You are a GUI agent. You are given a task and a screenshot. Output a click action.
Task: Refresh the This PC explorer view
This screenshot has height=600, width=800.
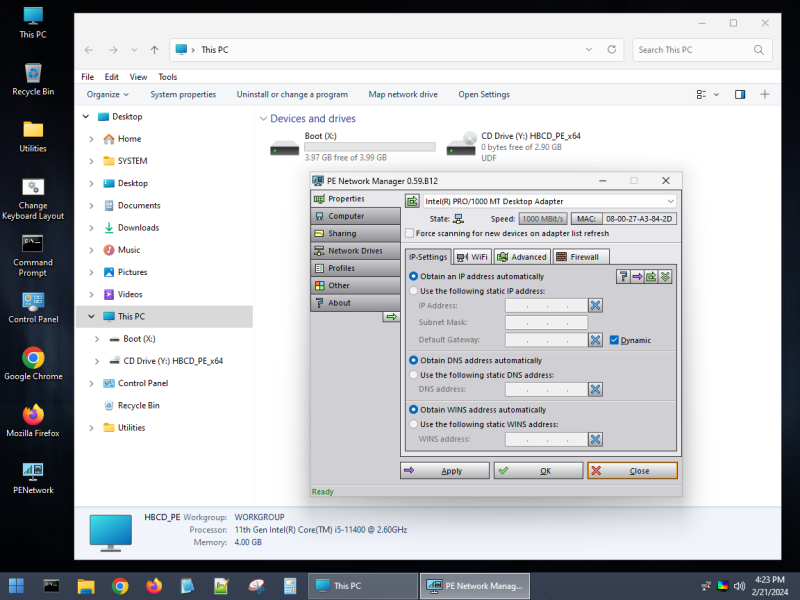click(612, 49)
